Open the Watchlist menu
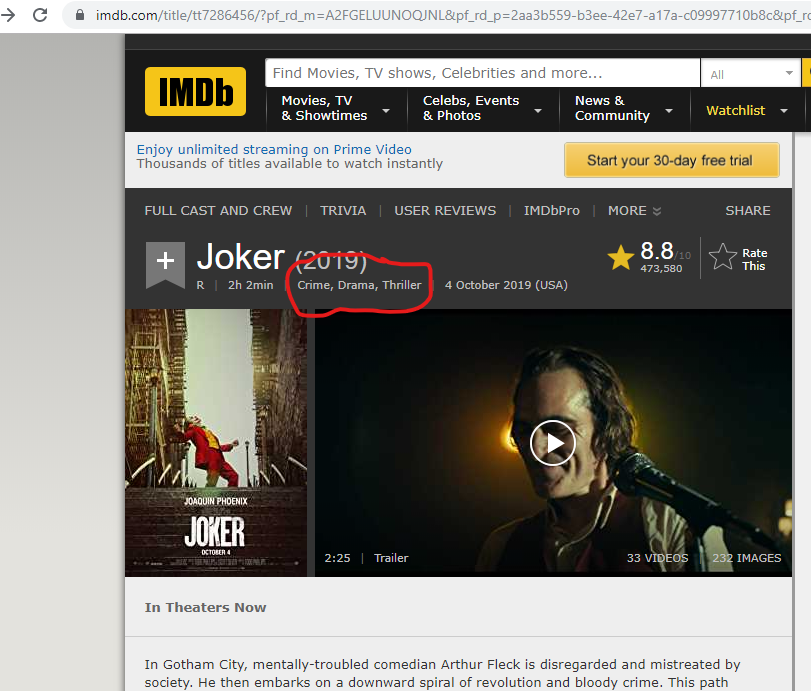The width and height of the screenshot is (811, 691). tap(747, 111)
